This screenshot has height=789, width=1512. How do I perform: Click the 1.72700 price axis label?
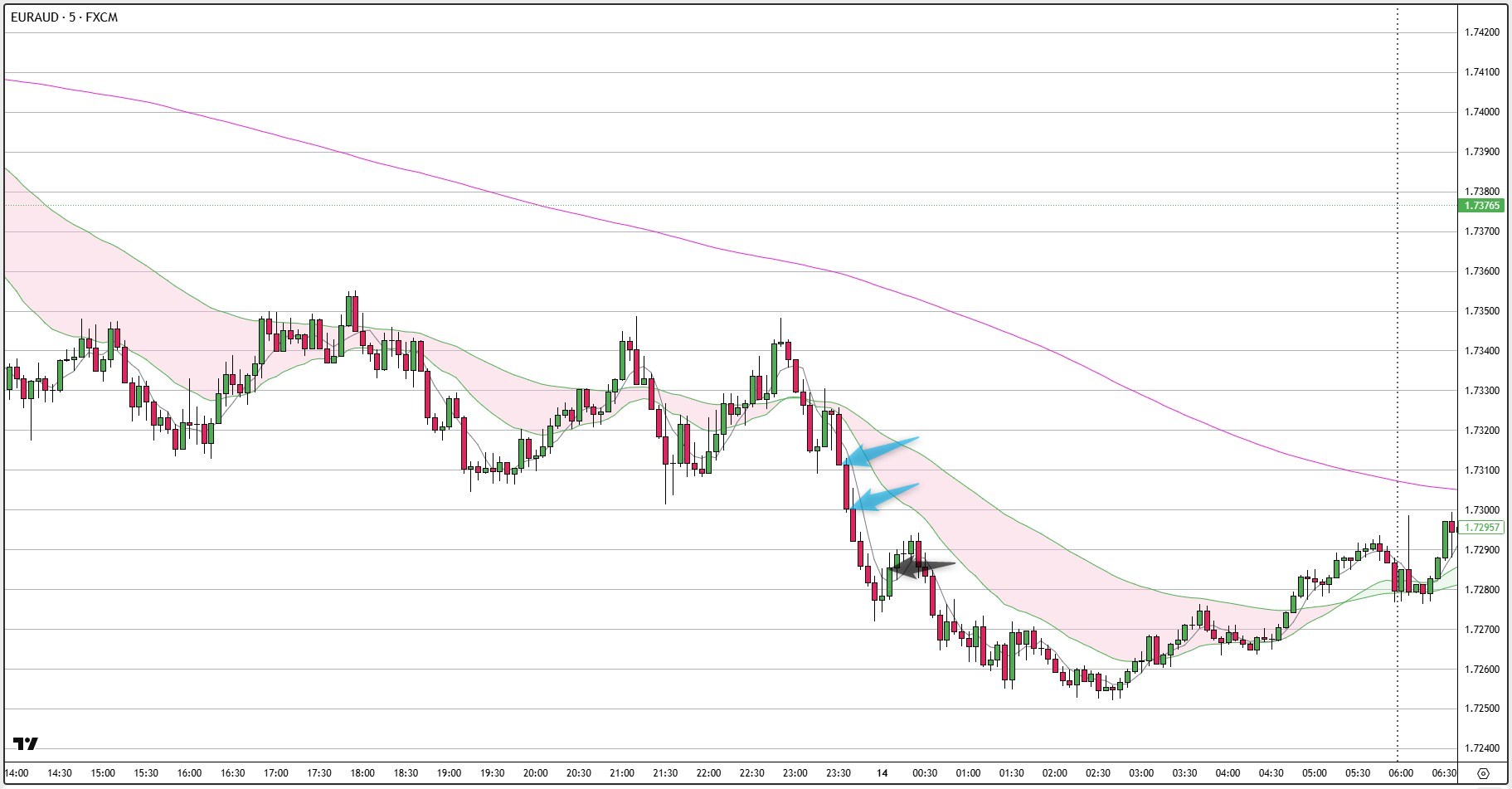(x=1481, y=630)
